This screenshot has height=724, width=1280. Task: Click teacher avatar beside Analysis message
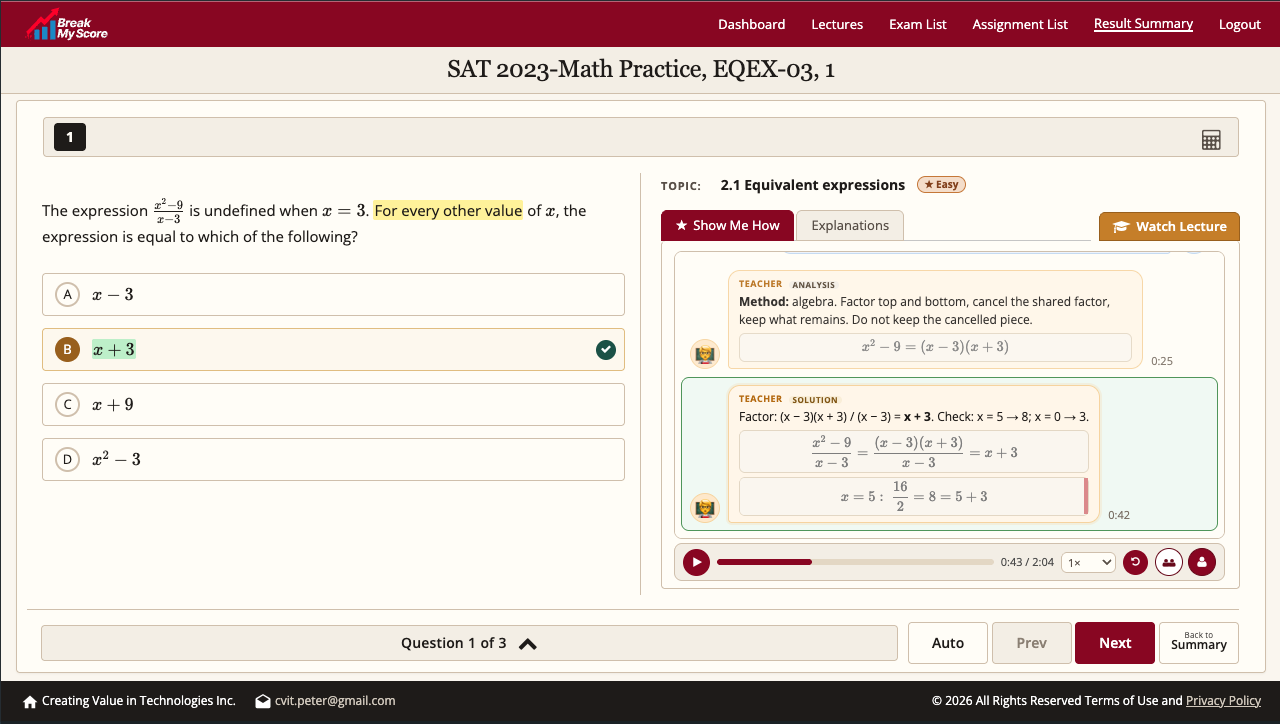(x=705, y=354)
